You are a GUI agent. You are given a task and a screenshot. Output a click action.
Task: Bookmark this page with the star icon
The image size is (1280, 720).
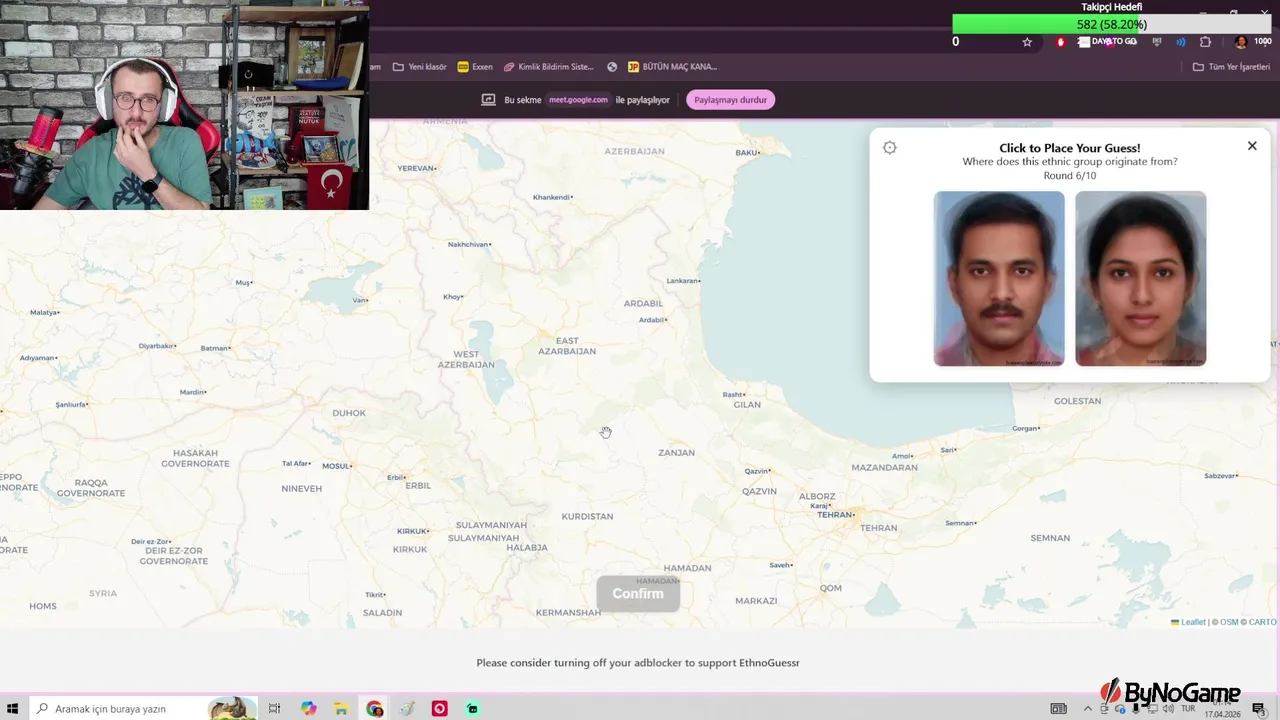(x=1027, y=42)
